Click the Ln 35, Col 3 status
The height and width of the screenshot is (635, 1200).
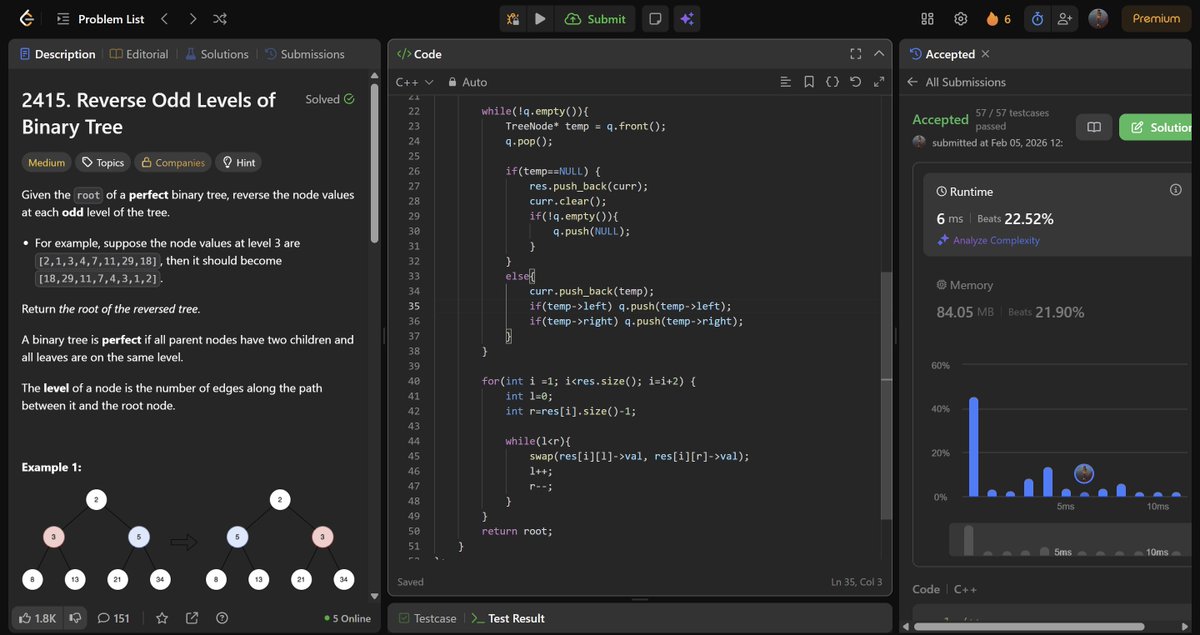tap(857, 581)
